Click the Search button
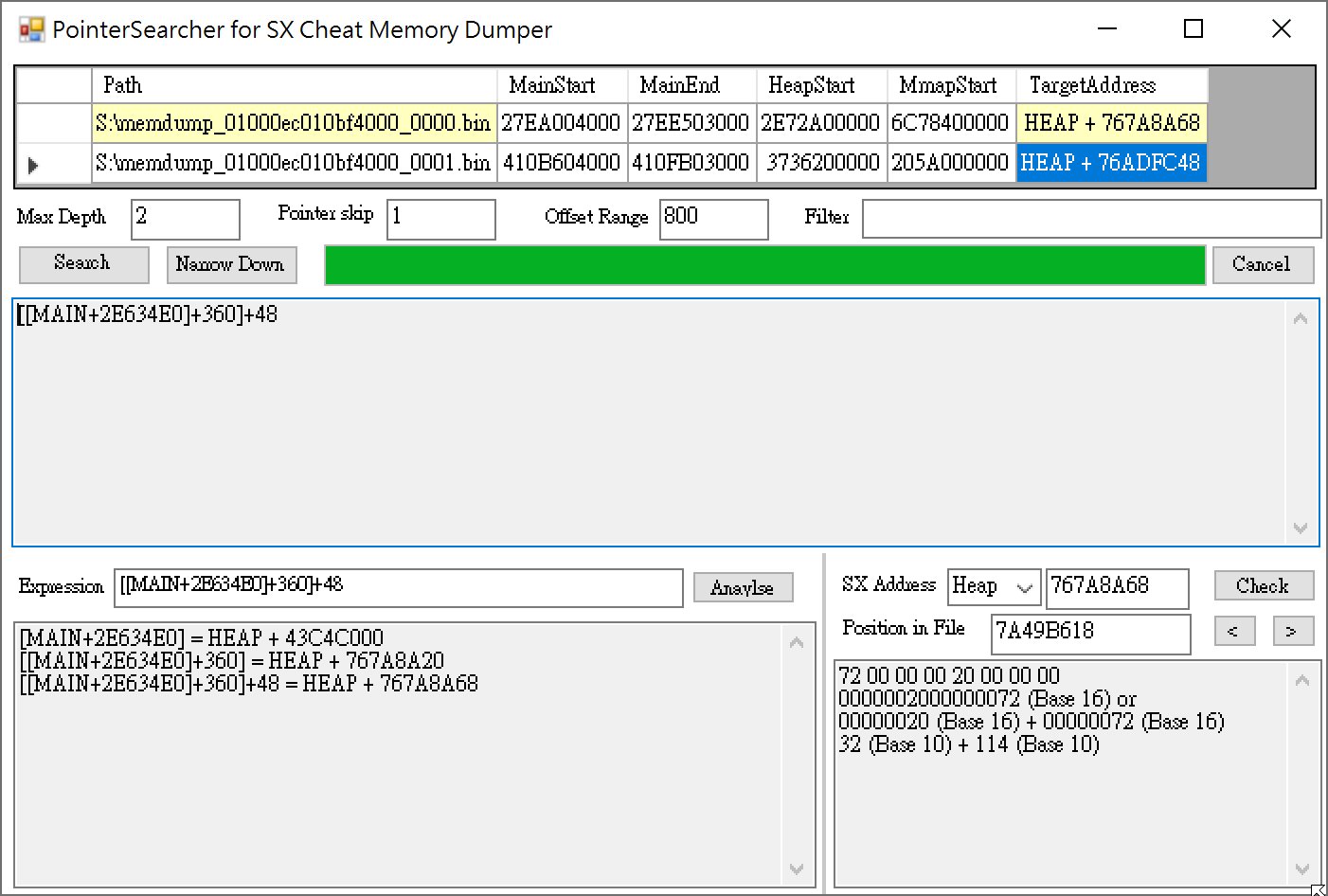1328x896 pixels. coord(83,264)
